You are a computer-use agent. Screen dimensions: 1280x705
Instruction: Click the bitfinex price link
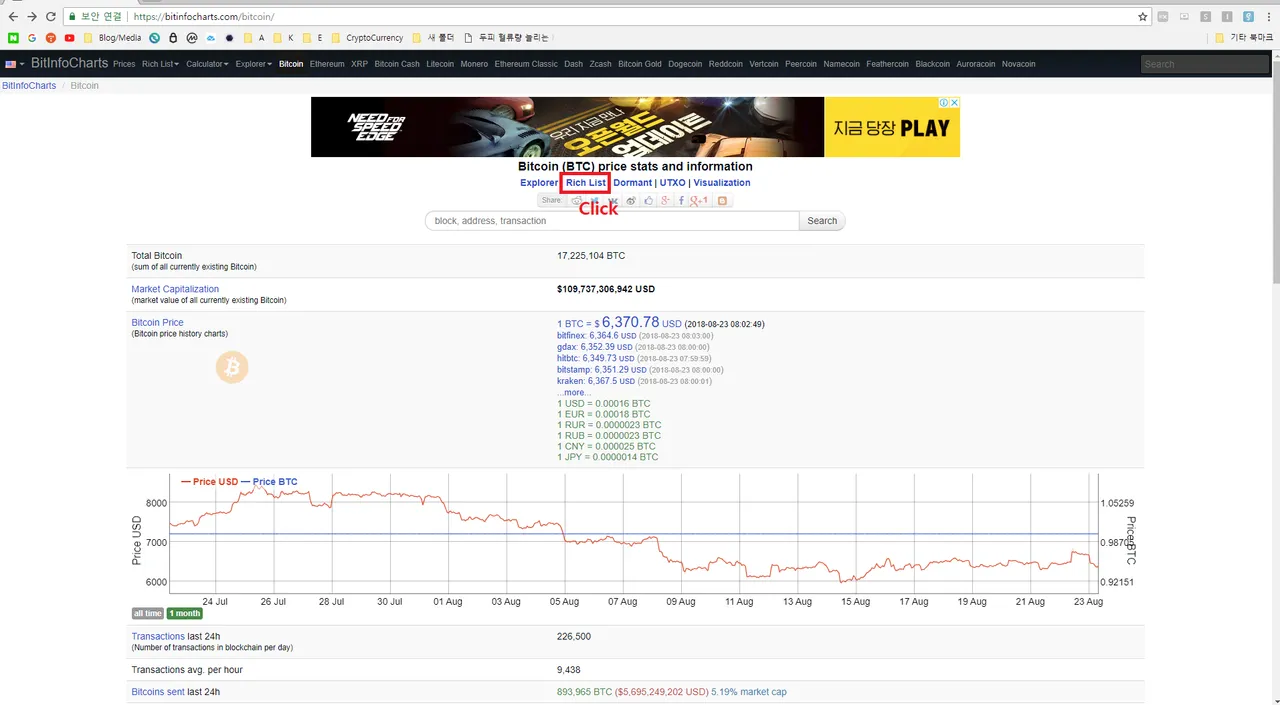595,336
